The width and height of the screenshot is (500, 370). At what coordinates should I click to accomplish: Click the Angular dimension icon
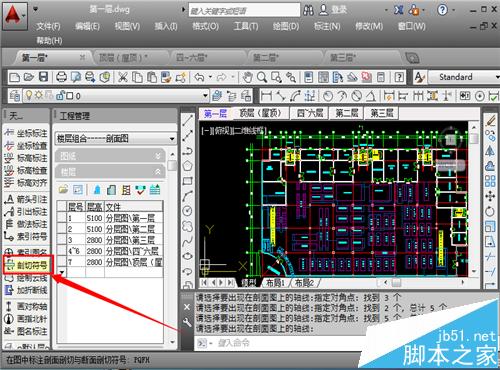371,96
